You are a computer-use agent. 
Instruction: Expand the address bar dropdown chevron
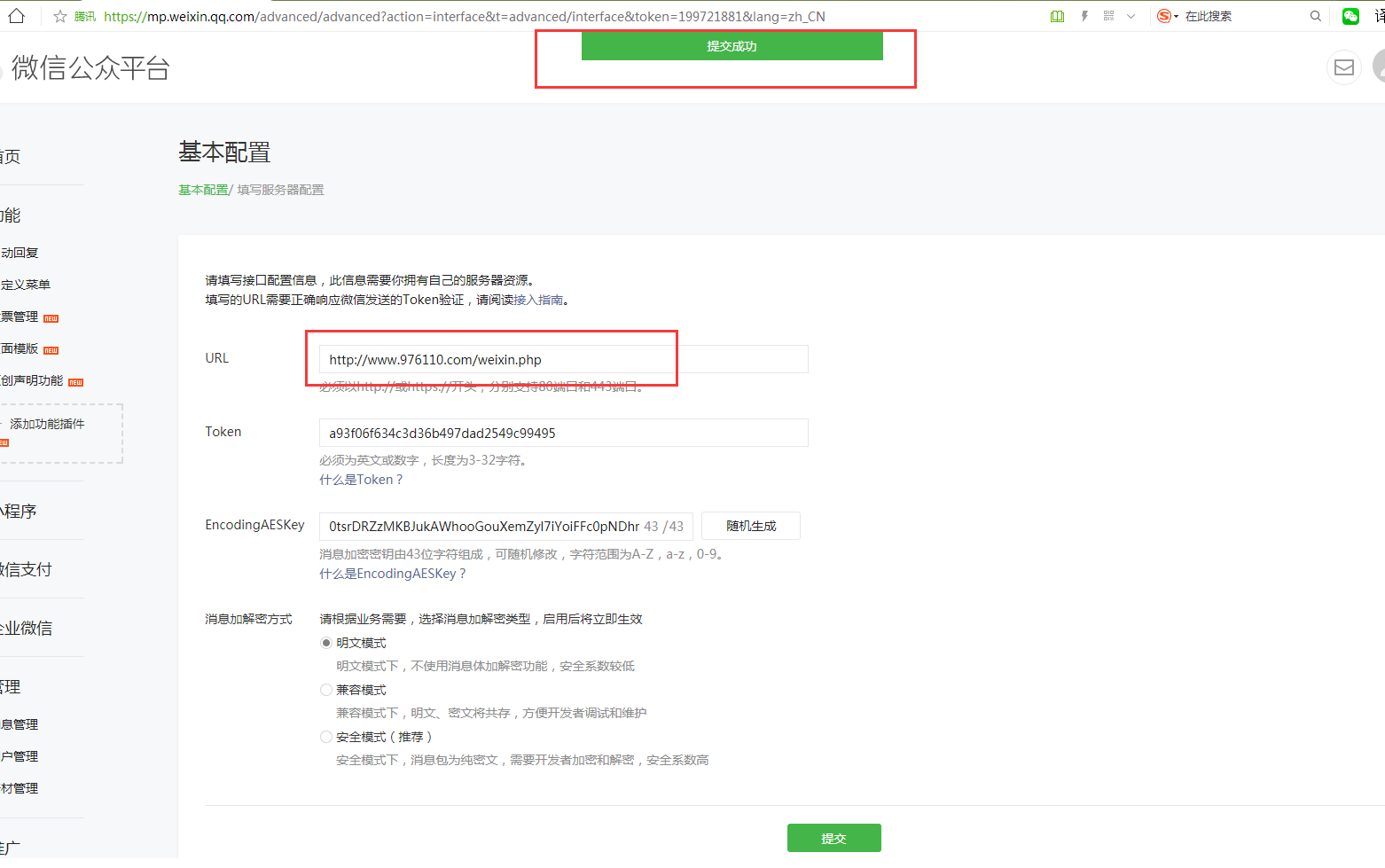1131,16
